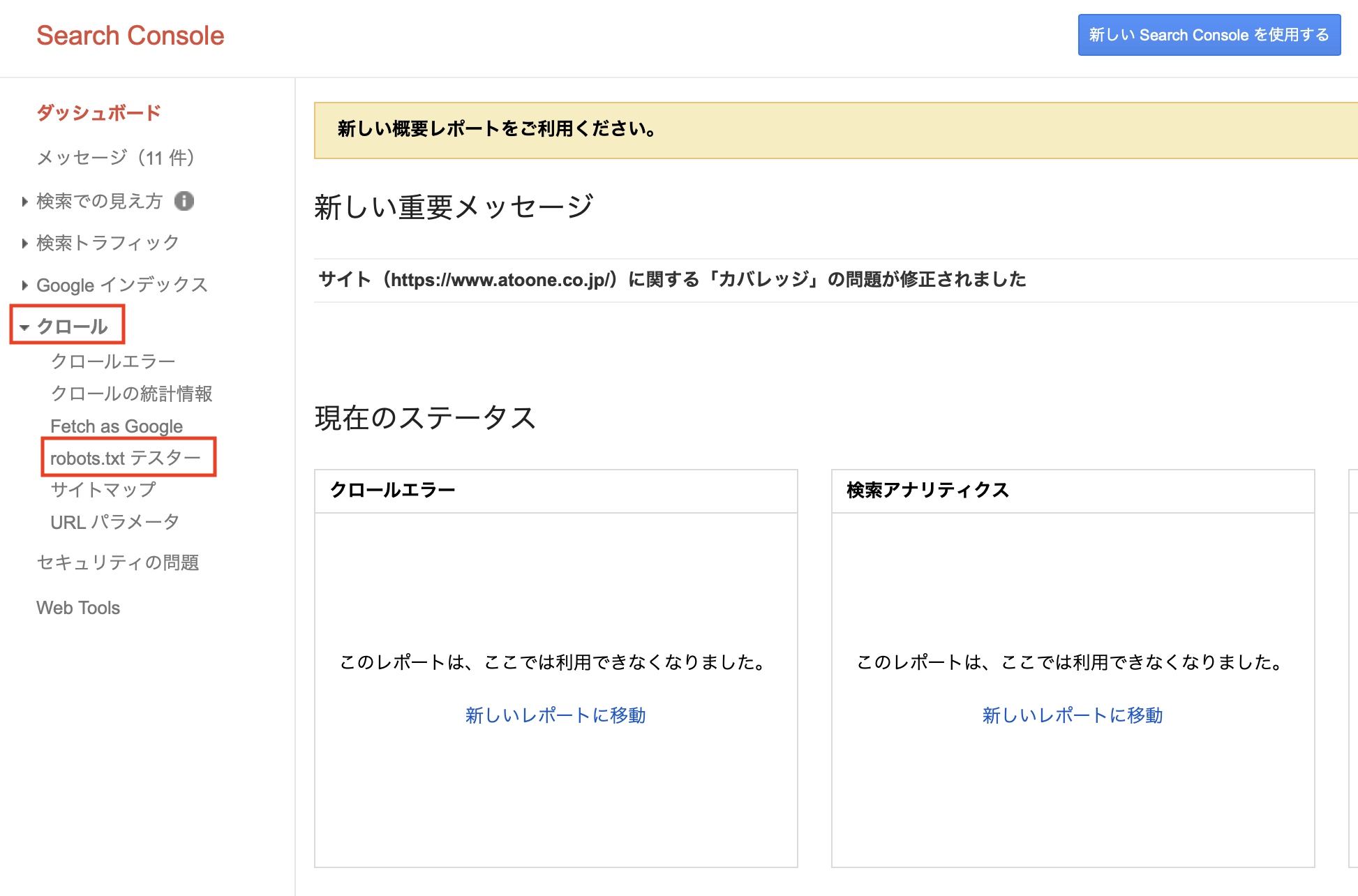Click 新しいレポートに移動 under クロールエラー
This screenshot has width=1358, height=896.
[x=555, y=715]
